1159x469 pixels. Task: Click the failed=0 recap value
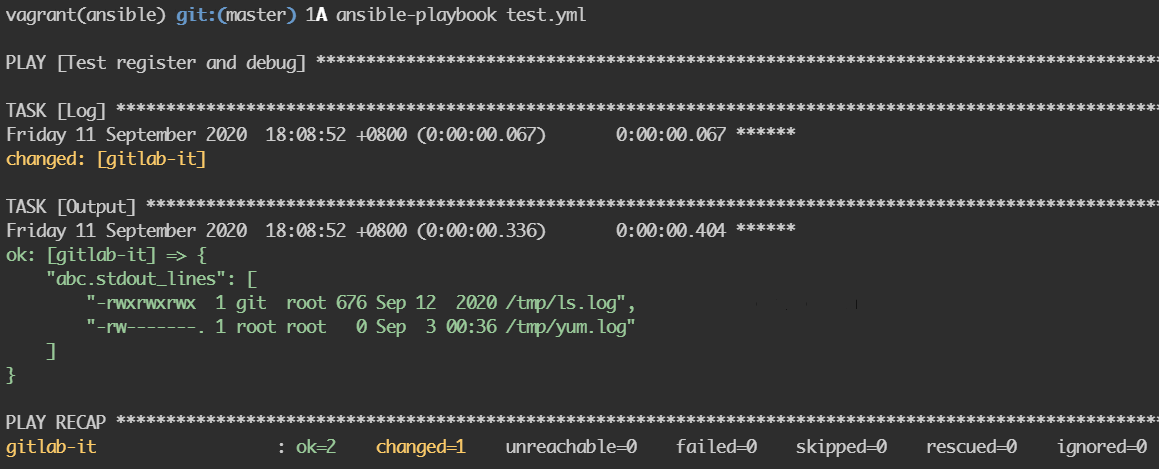(716, 447)
